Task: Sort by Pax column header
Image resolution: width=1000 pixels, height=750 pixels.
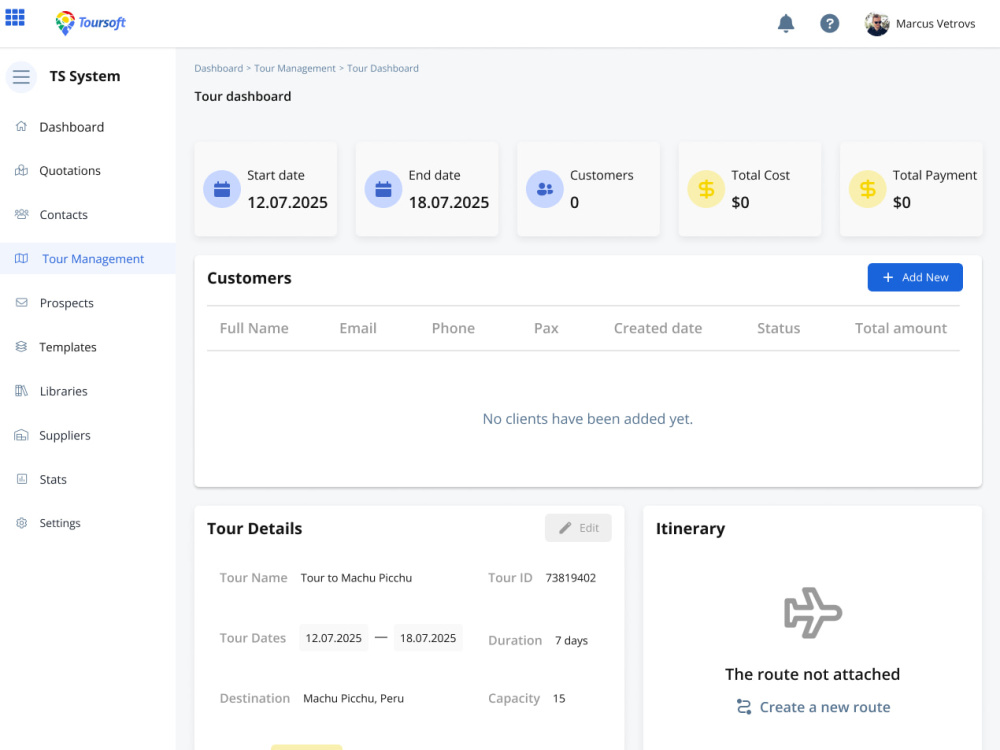Action: tap(546, 328)
